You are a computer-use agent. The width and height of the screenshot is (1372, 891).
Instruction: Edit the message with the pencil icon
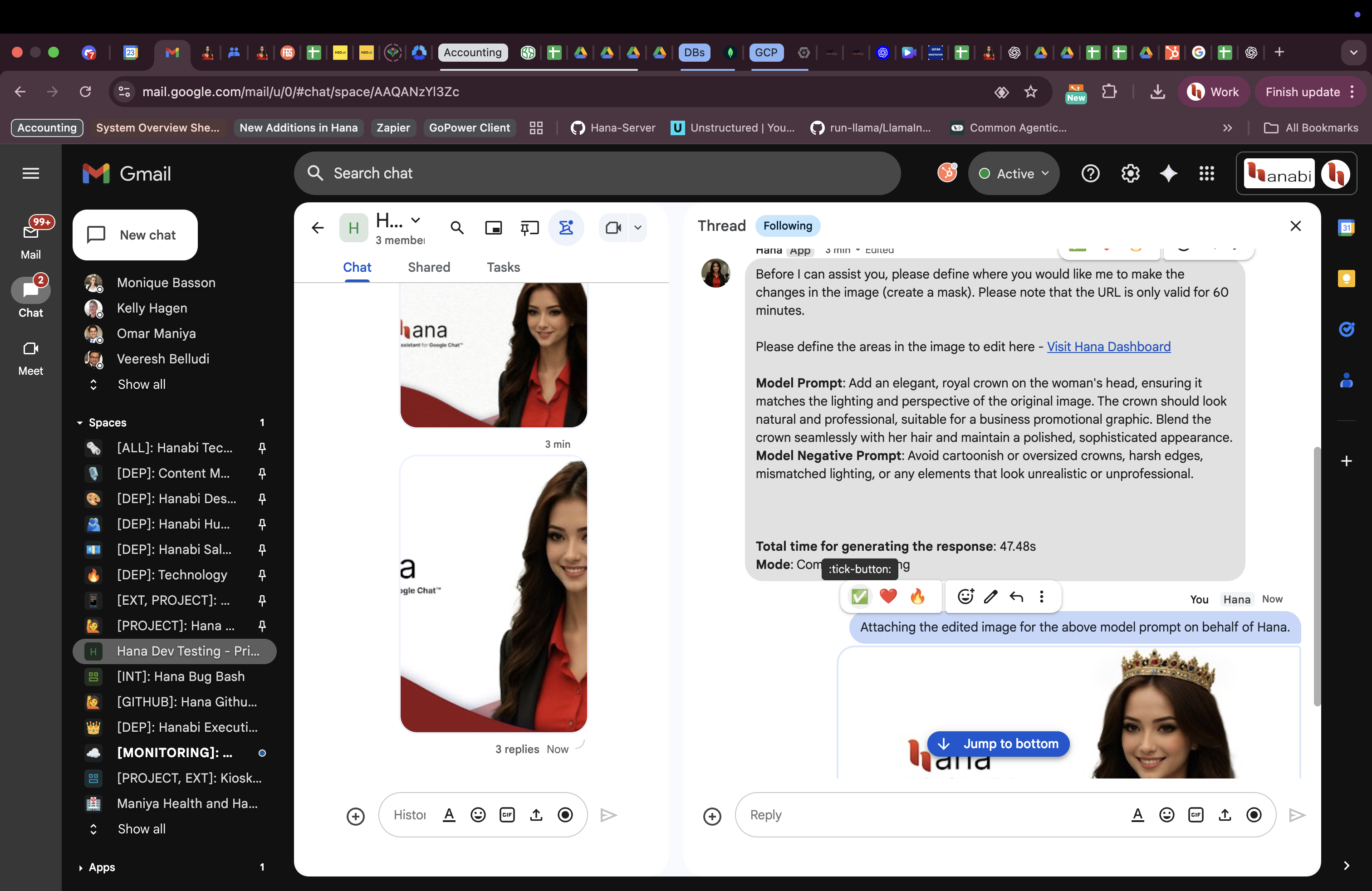991,596
